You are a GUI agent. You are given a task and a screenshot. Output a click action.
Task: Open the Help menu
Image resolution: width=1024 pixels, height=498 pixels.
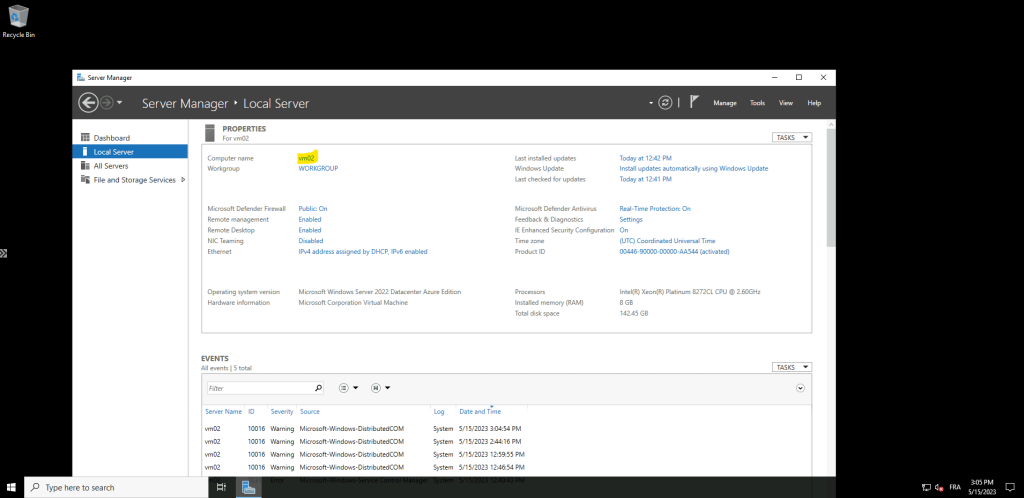[x=814, y=103]
